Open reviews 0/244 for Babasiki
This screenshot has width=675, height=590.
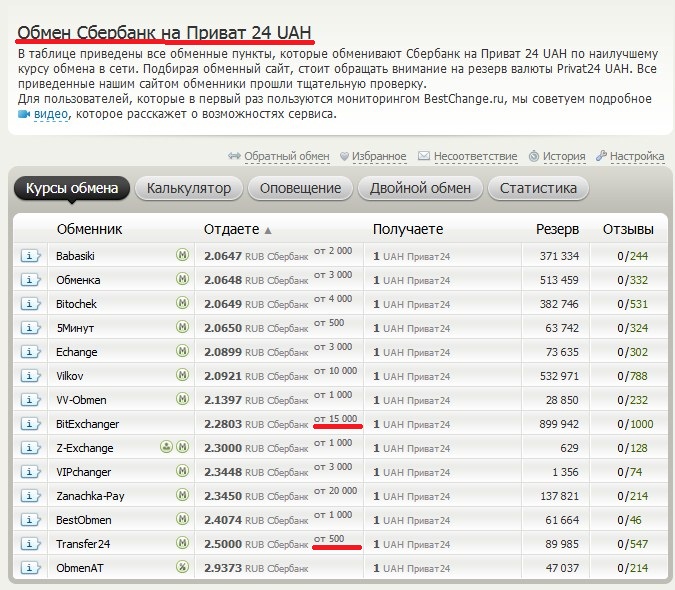click(x=632, y=256)
